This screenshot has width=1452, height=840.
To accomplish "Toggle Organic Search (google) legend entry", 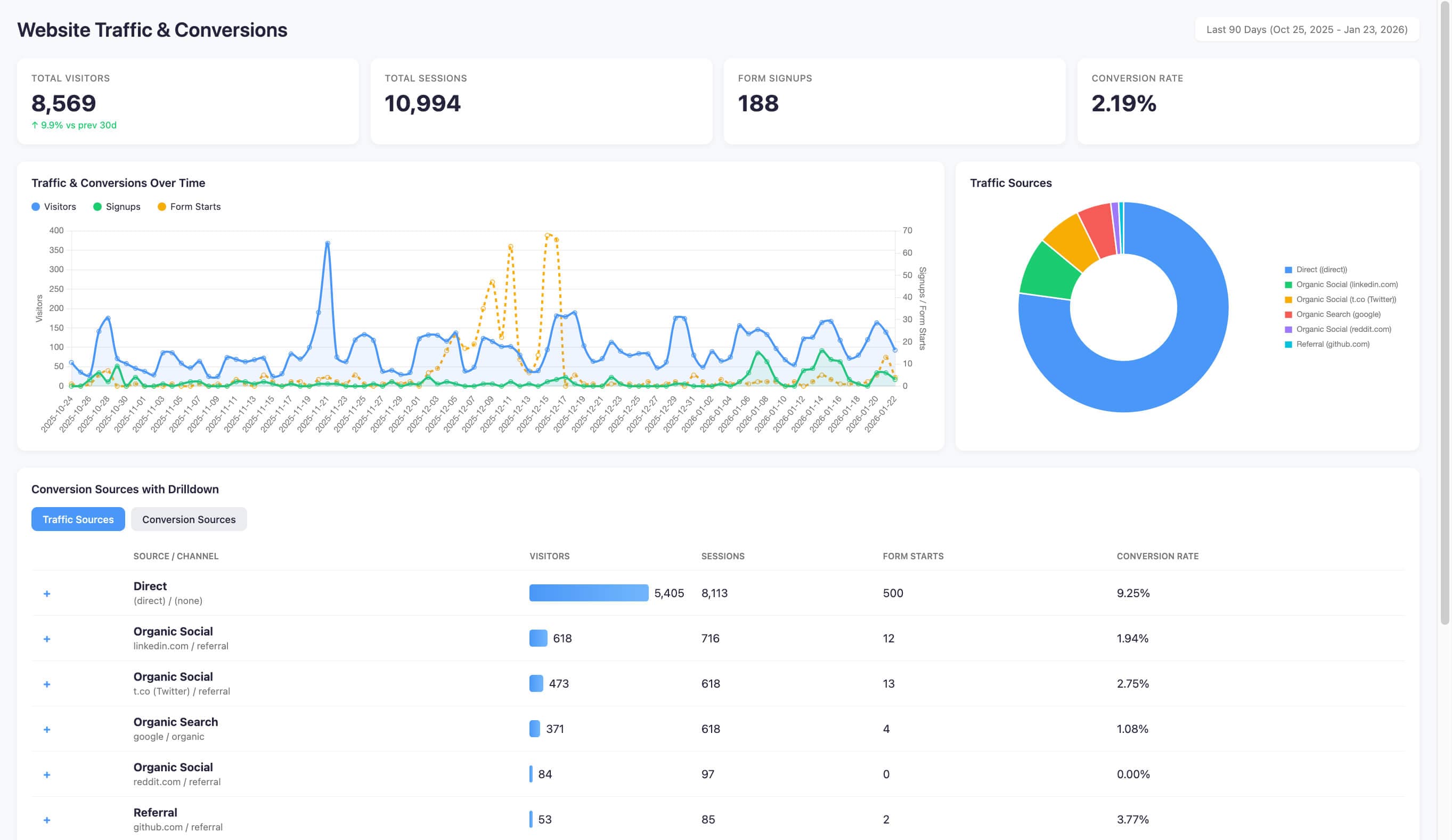I will click(x=1337, y=315).
